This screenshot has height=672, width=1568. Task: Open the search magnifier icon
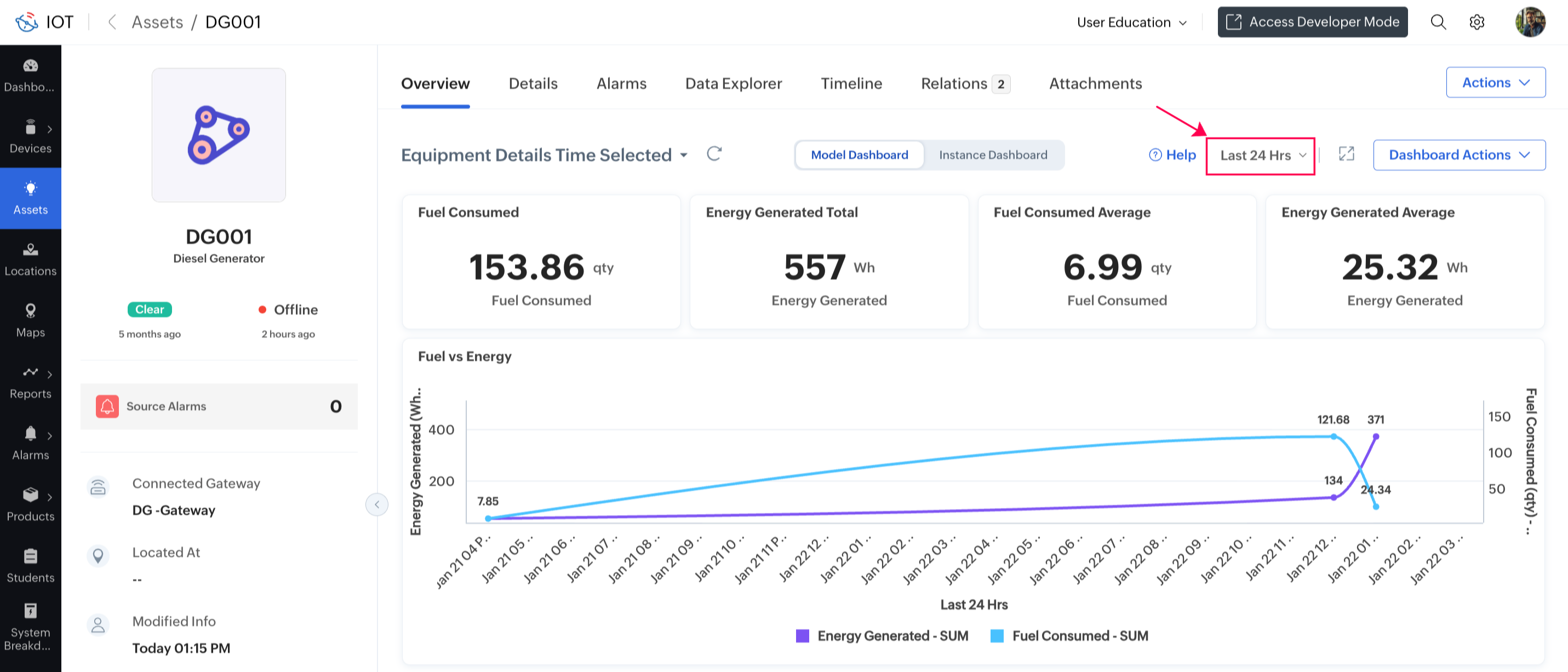click(x=1438, y=22)
